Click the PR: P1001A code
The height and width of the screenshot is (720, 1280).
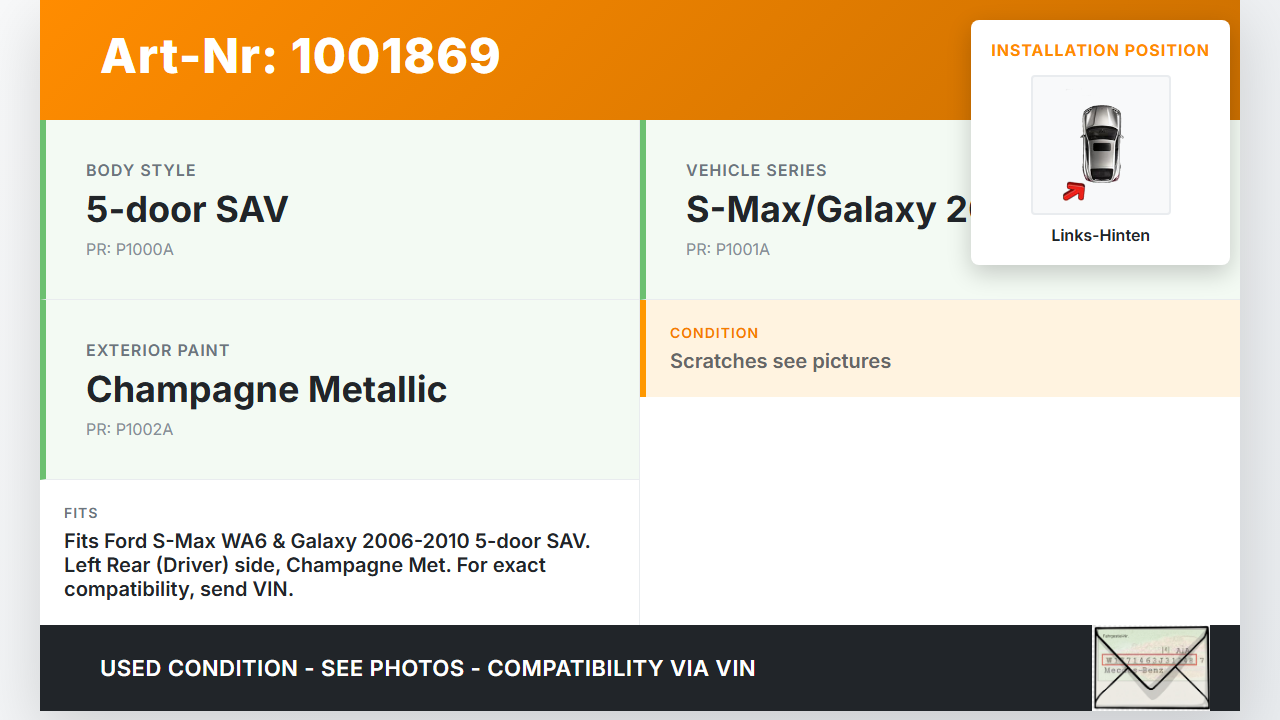point(728,249)
